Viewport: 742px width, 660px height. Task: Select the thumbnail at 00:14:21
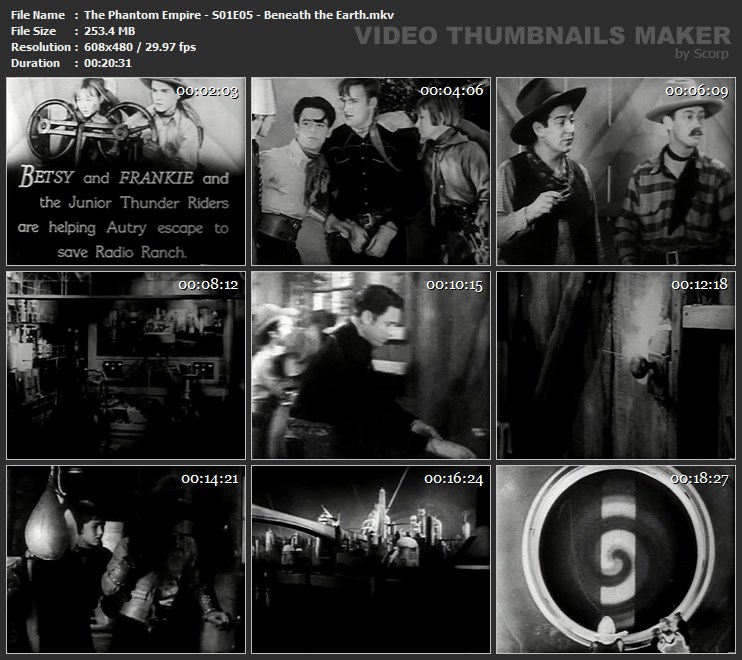click(x=126, y=559)
